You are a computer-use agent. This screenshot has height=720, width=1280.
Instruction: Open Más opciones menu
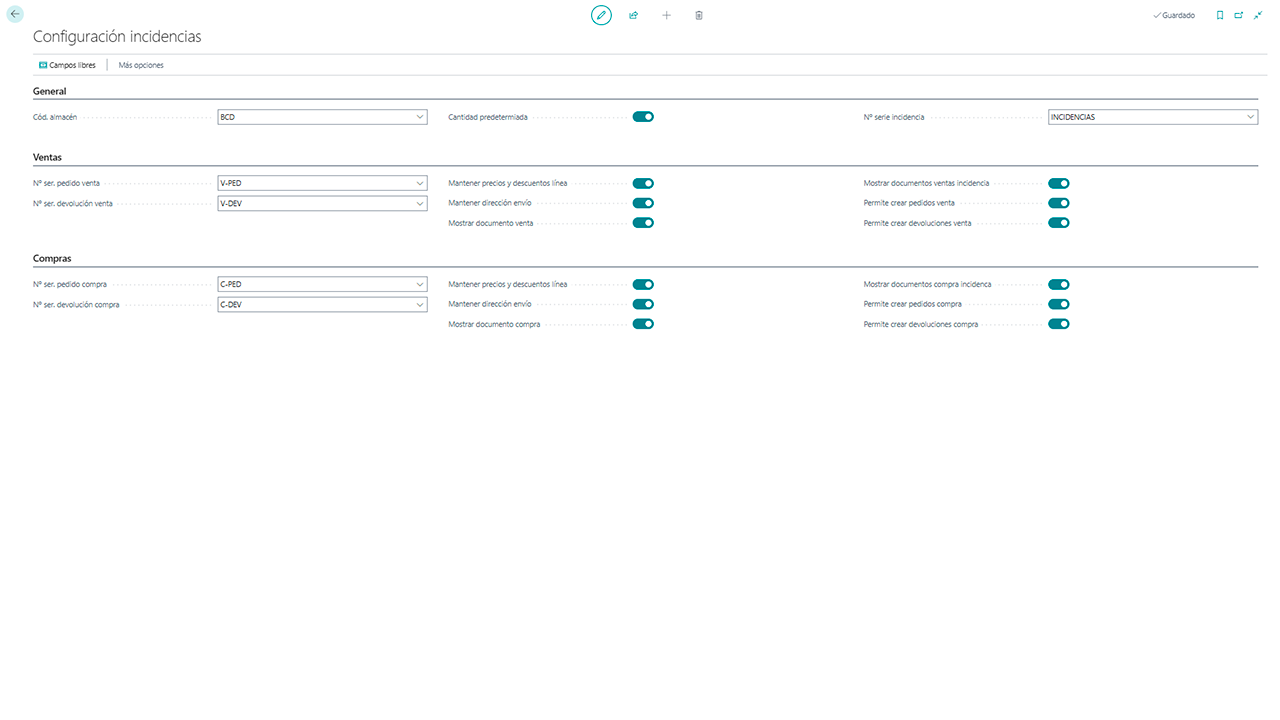(x=141, y=65)
